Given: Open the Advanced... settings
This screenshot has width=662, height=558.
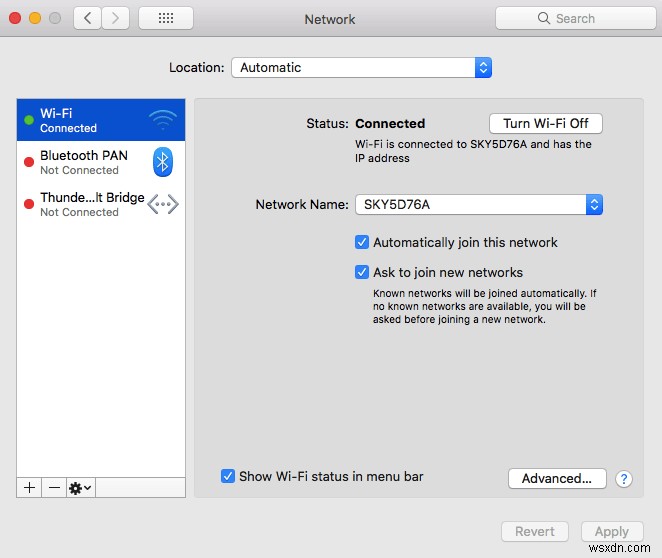Looking at the screenshot, I should click(x=557, y=479).
